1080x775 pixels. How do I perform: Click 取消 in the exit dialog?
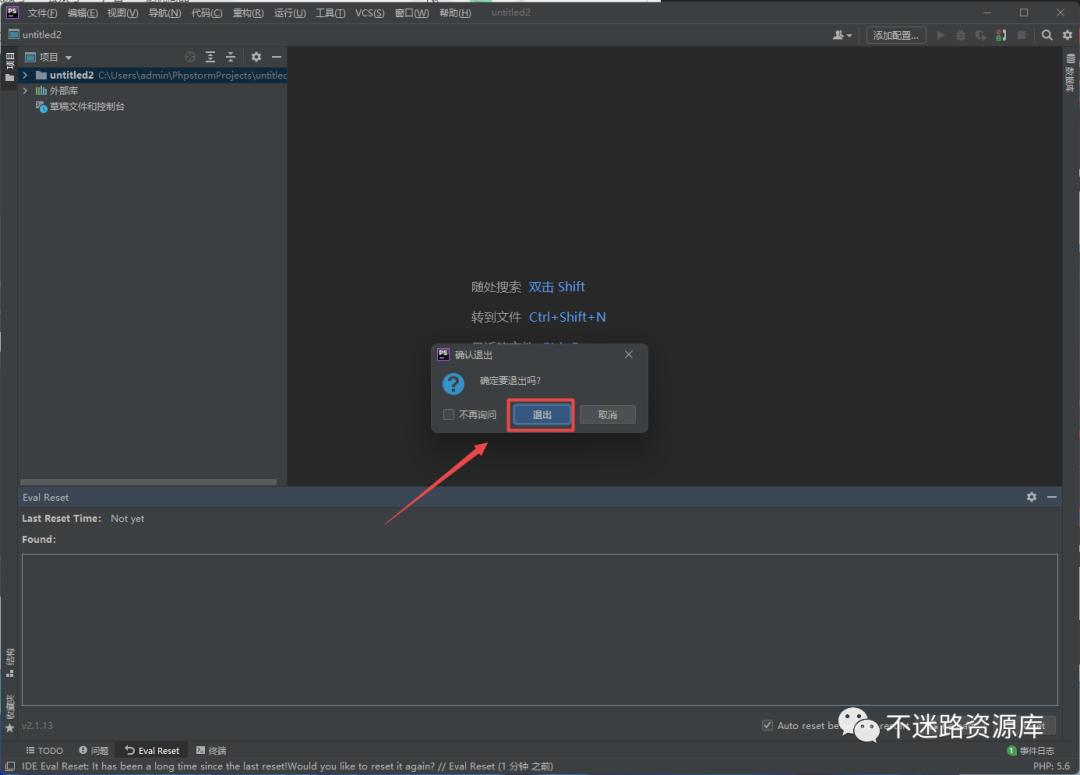(607, 415)
